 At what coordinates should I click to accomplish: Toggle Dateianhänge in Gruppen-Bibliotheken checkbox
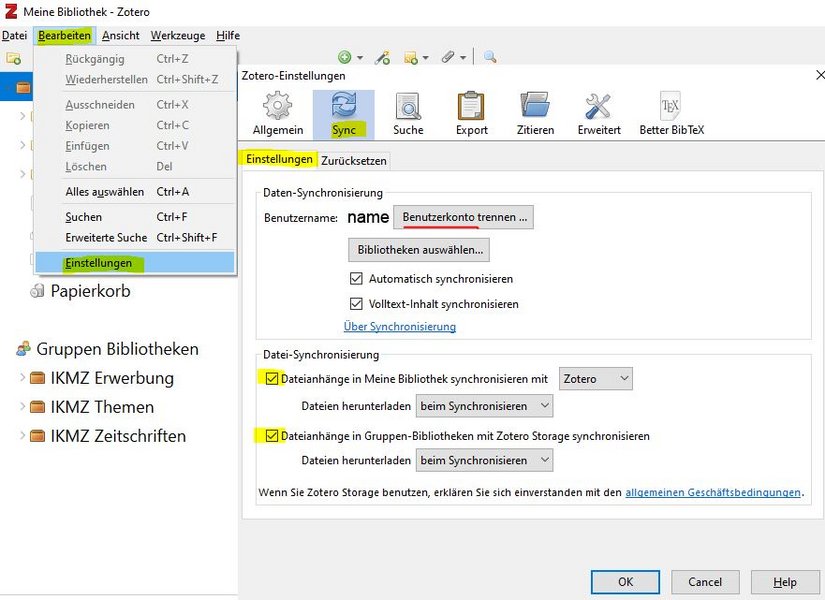coord(272,436)
